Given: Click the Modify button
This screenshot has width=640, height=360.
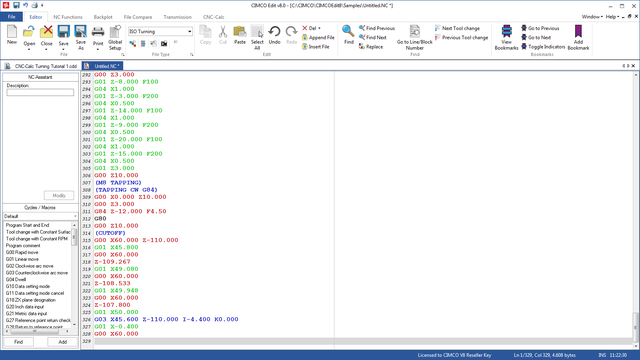Looking at the screenshot, I should tap(59, 196).
